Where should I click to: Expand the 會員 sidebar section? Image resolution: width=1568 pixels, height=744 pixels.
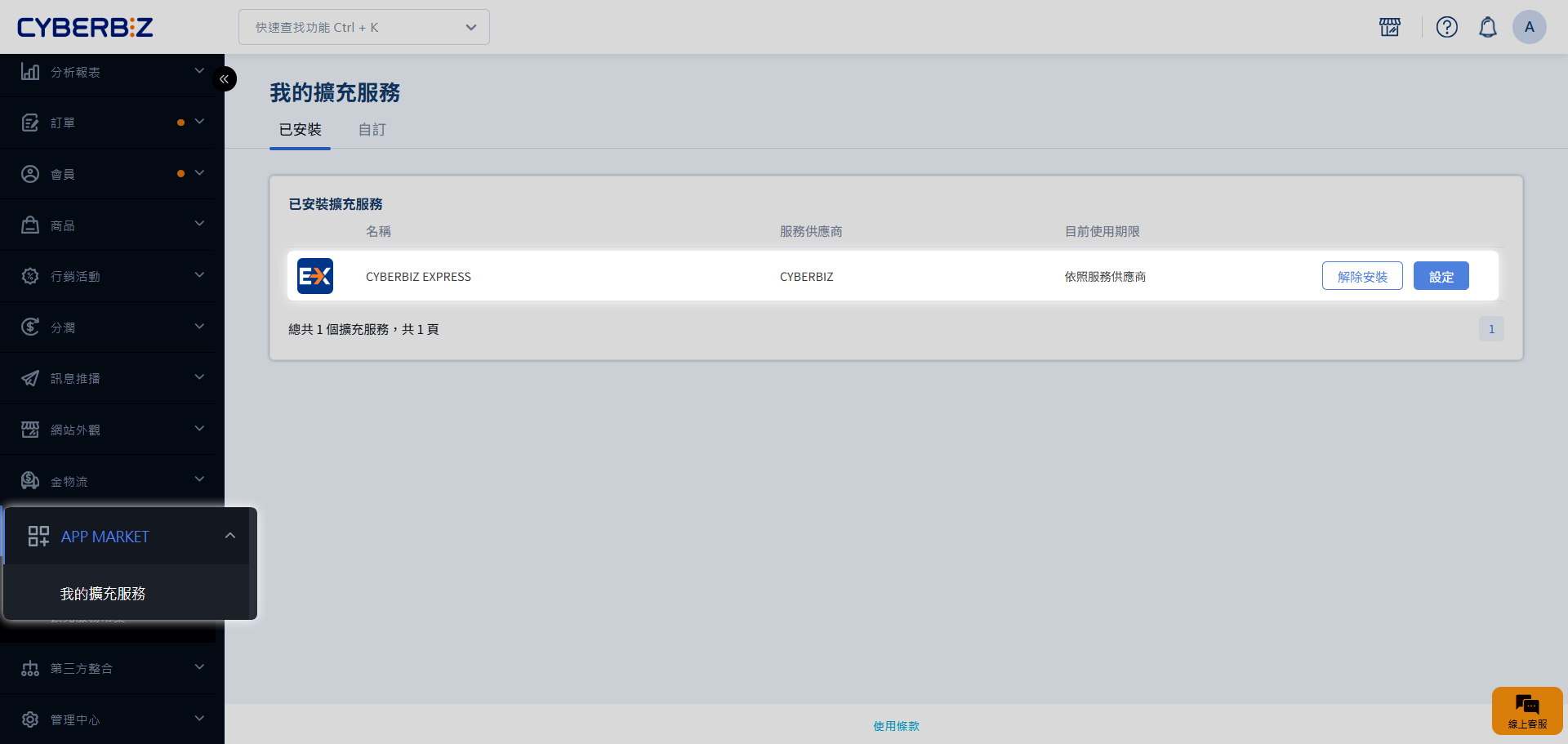[x=112, y=174]
